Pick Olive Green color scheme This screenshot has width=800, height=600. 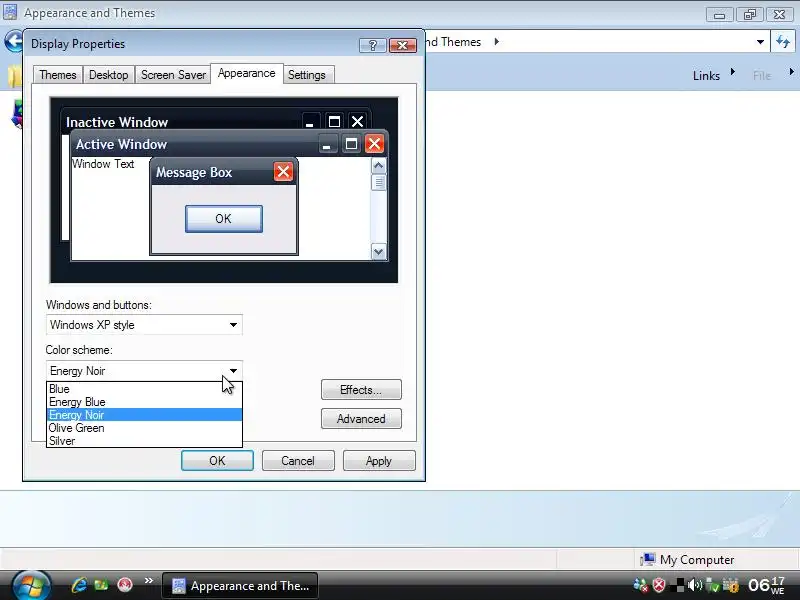[144, 428]
